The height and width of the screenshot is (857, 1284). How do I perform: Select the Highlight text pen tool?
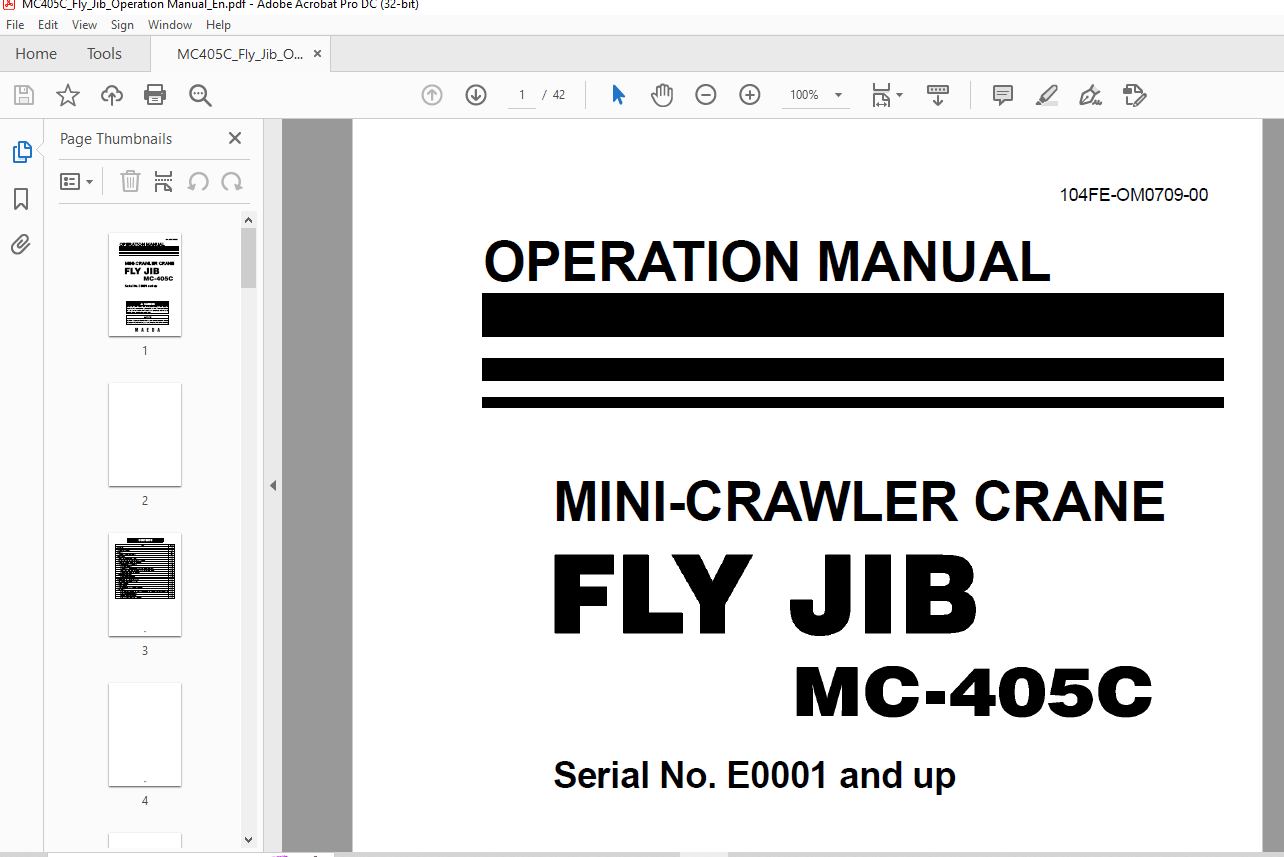[x=1046, y=95]
